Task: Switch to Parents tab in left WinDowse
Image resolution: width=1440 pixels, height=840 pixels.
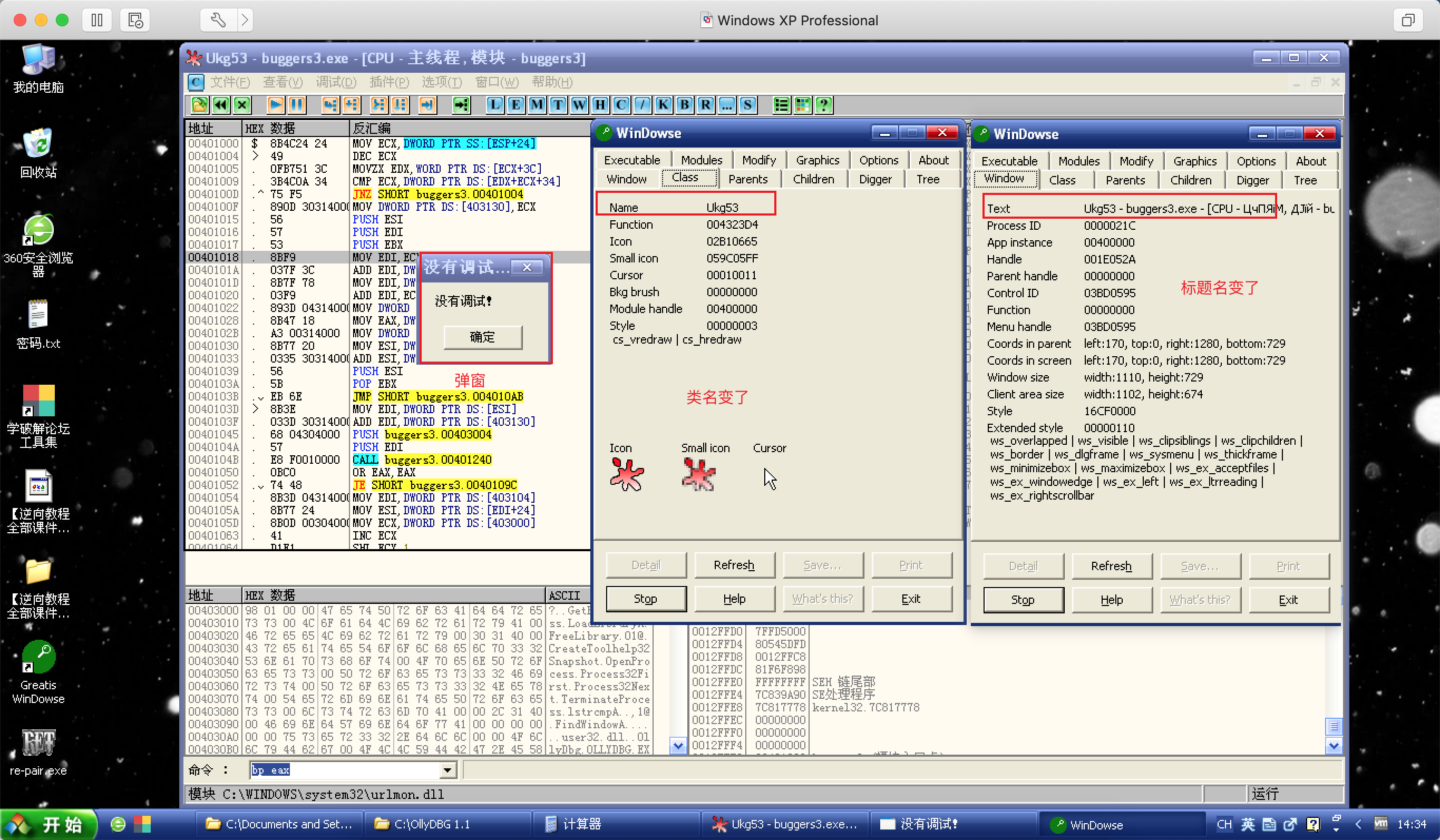Action: coord(747,179)
